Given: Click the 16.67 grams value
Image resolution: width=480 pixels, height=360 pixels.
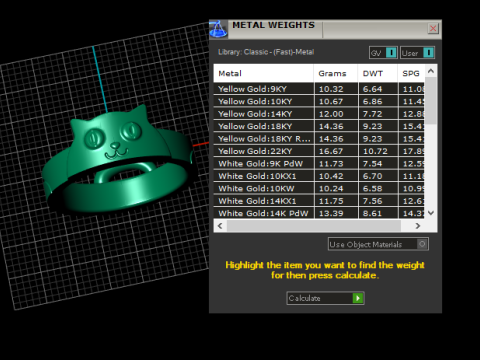Looking at the screenshot, I should (331, 151).
